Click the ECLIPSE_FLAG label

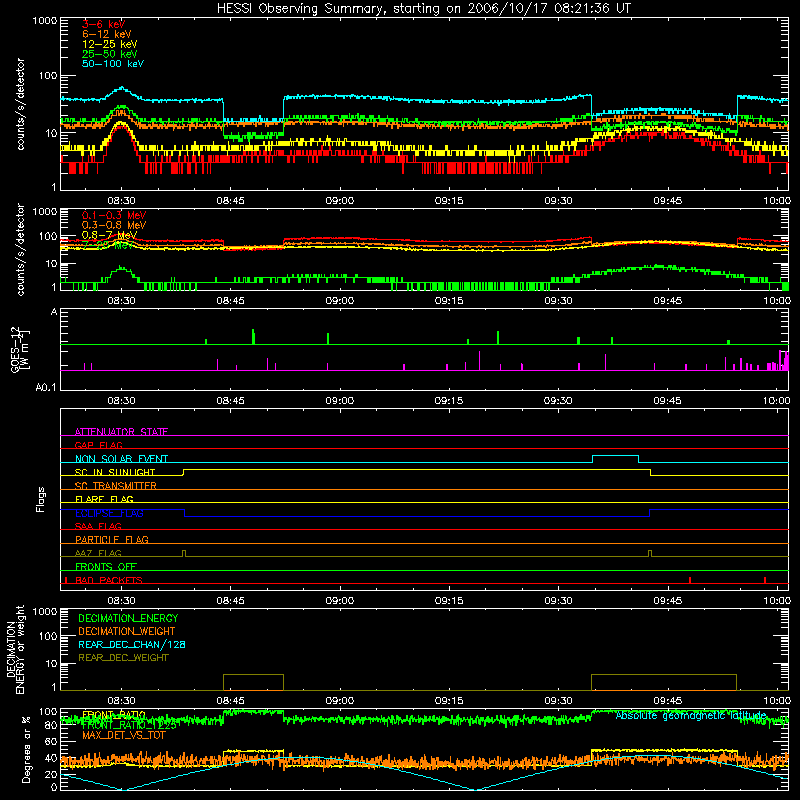tap(109, 513)
